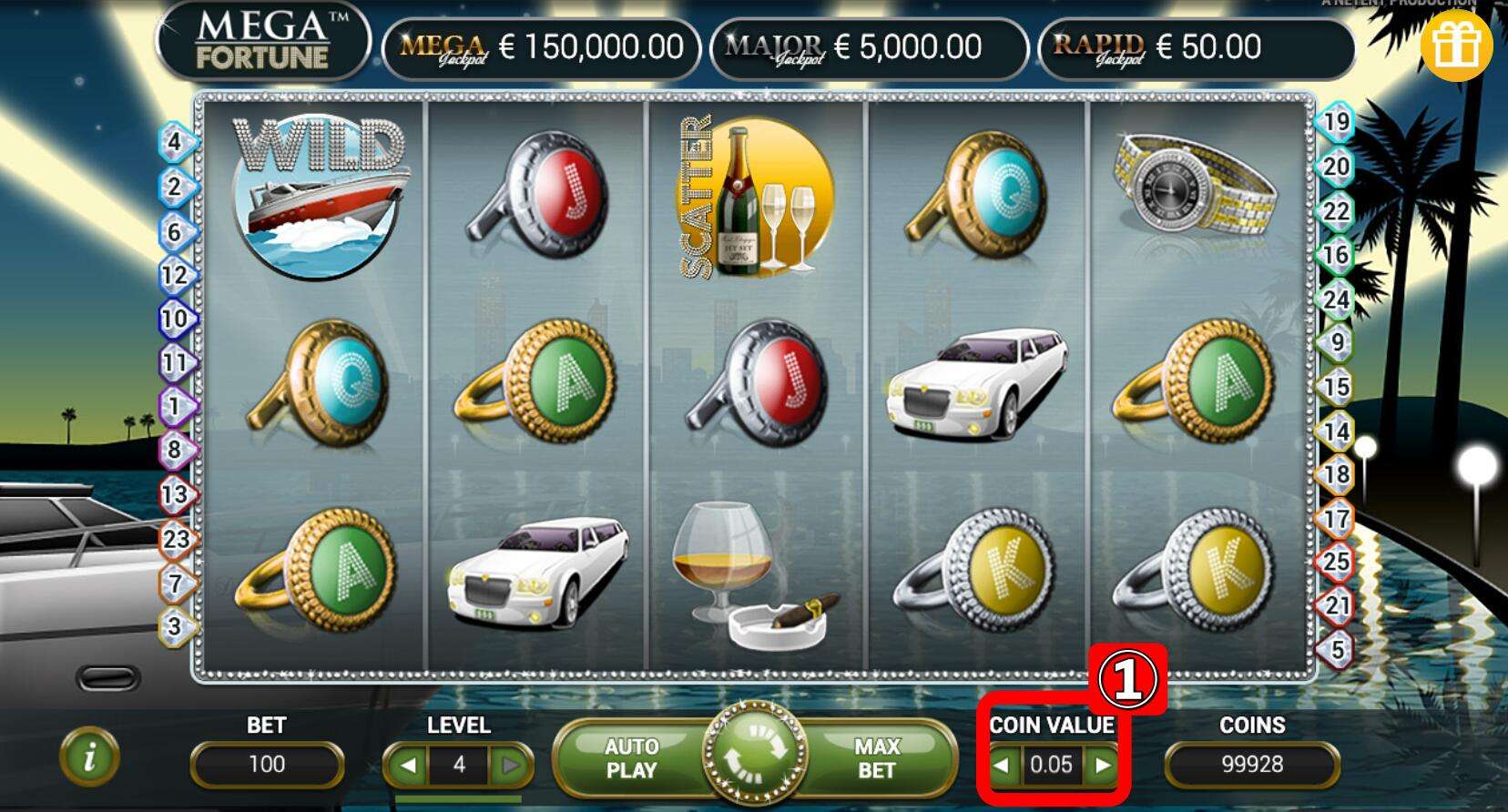Decrease the bet level with left arrow

click(x=407, y=766)
